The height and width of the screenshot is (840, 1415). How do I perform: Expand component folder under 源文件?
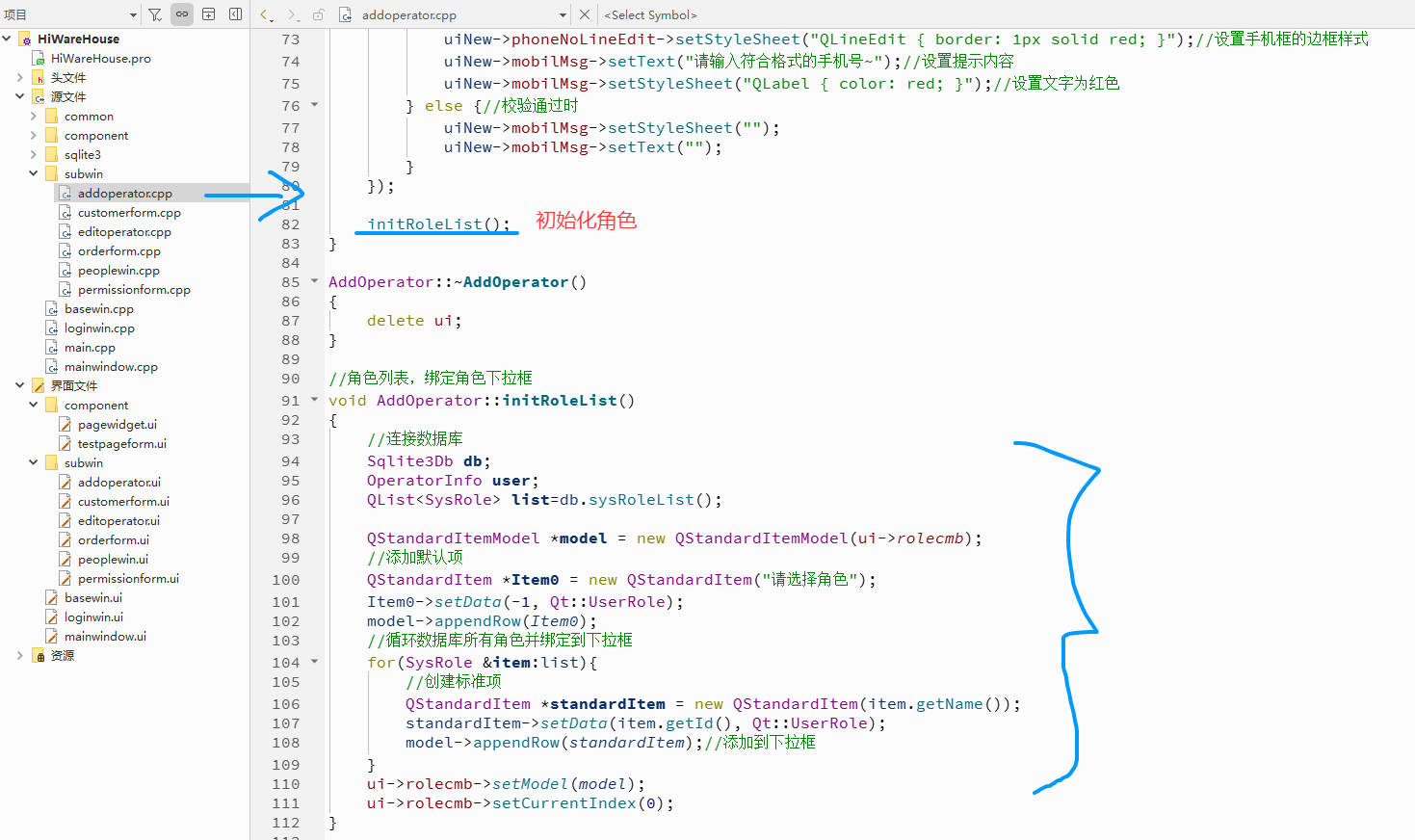pos(34,135)
